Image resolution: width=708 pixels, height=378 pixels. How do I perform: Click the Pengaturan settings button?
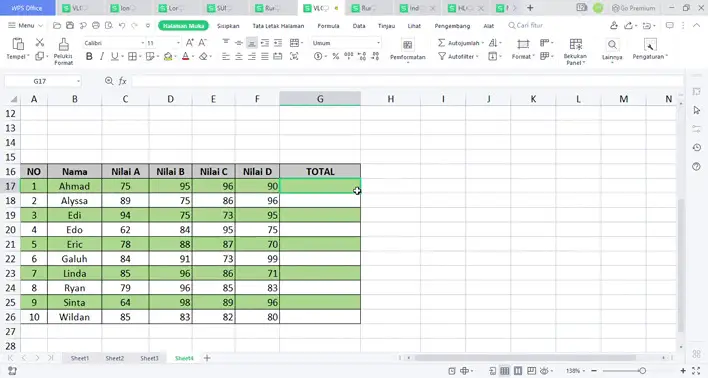pos(650,49)
